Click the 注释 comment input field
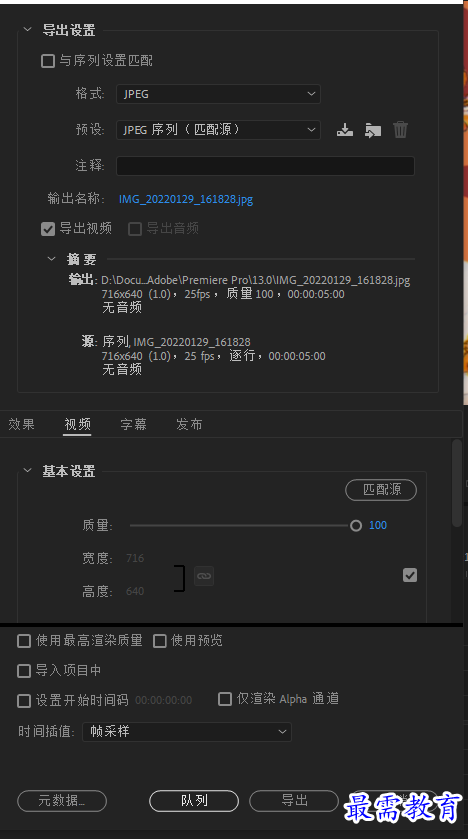This screenshot has height=839, width=468. 265,166
